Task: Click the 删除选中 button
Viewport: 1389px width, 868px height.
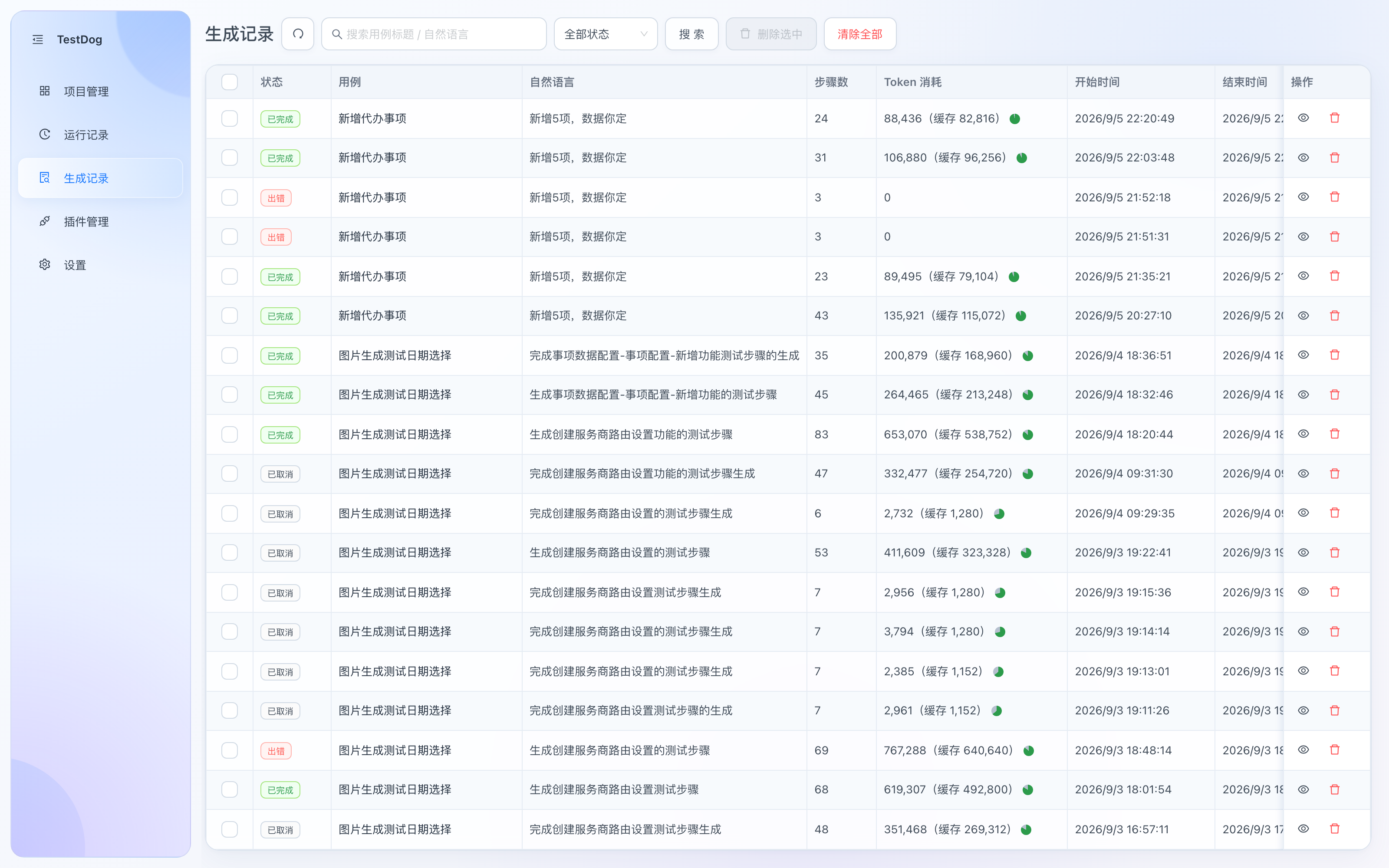Action: click(x=771, y=34)
